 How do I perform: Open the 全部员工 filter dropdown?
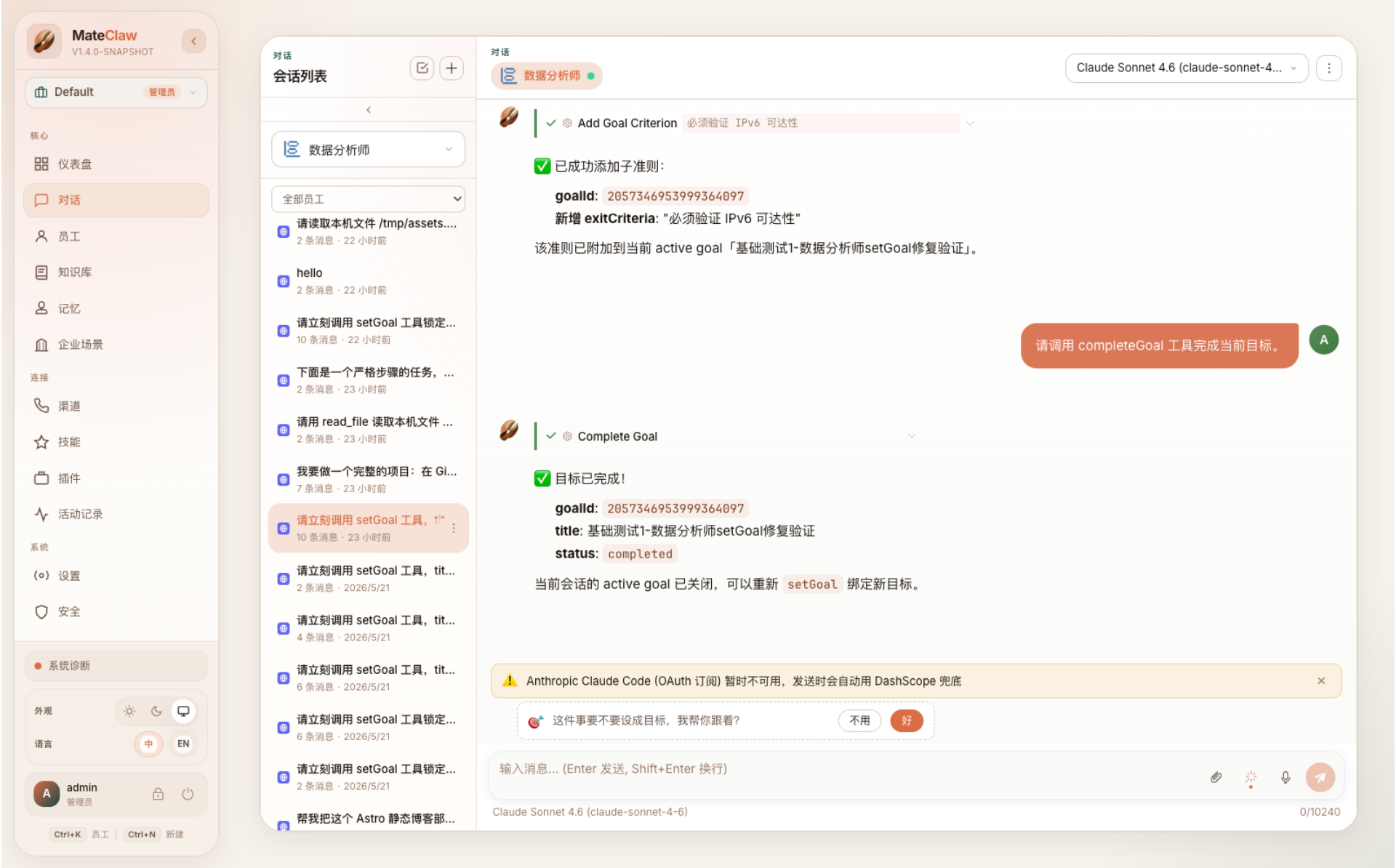(369, 199)
